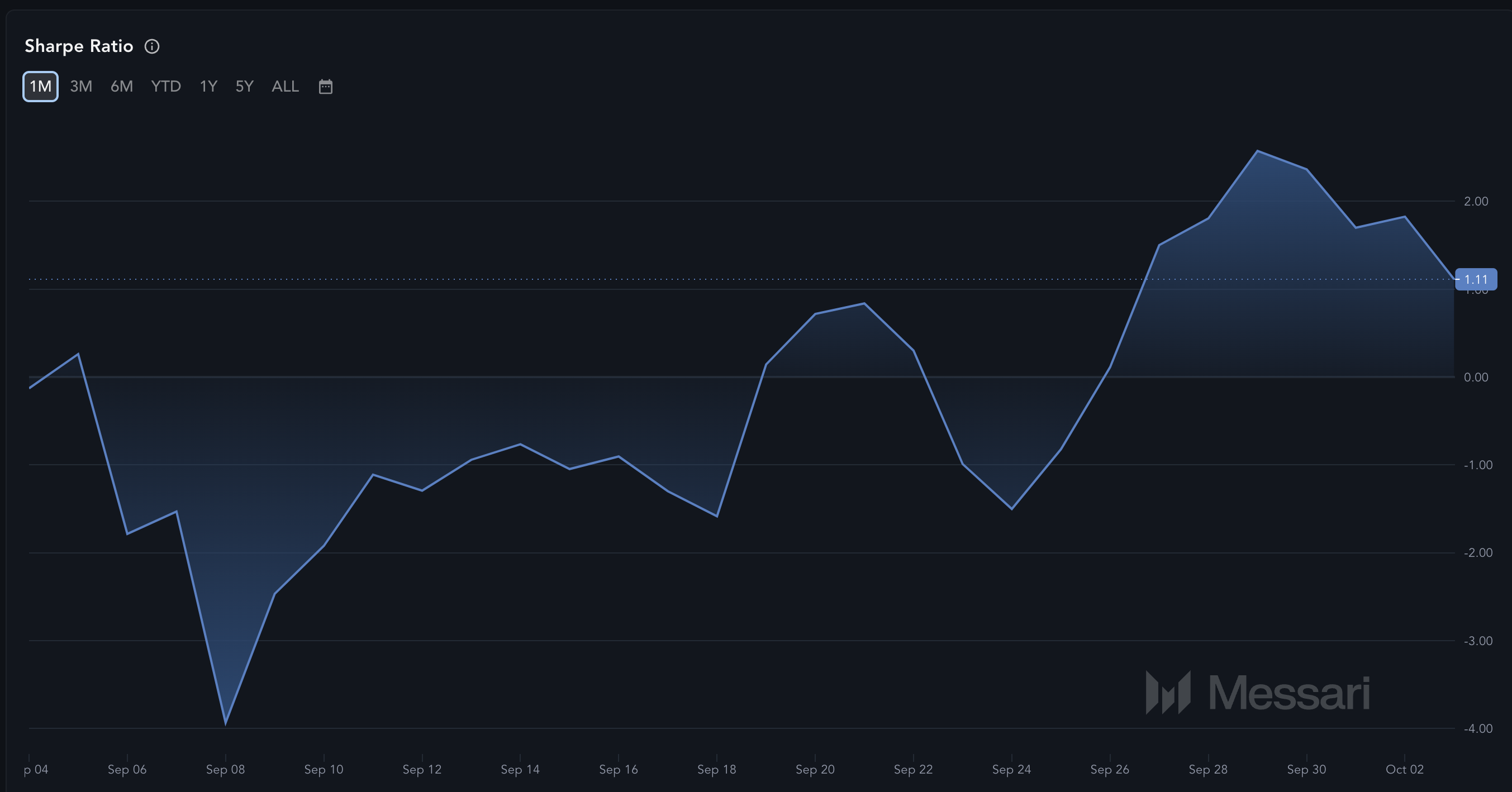Choose the 5Y time range
Image resolution: width=1512 pixels, height=792 pixels.
point(244,87)
